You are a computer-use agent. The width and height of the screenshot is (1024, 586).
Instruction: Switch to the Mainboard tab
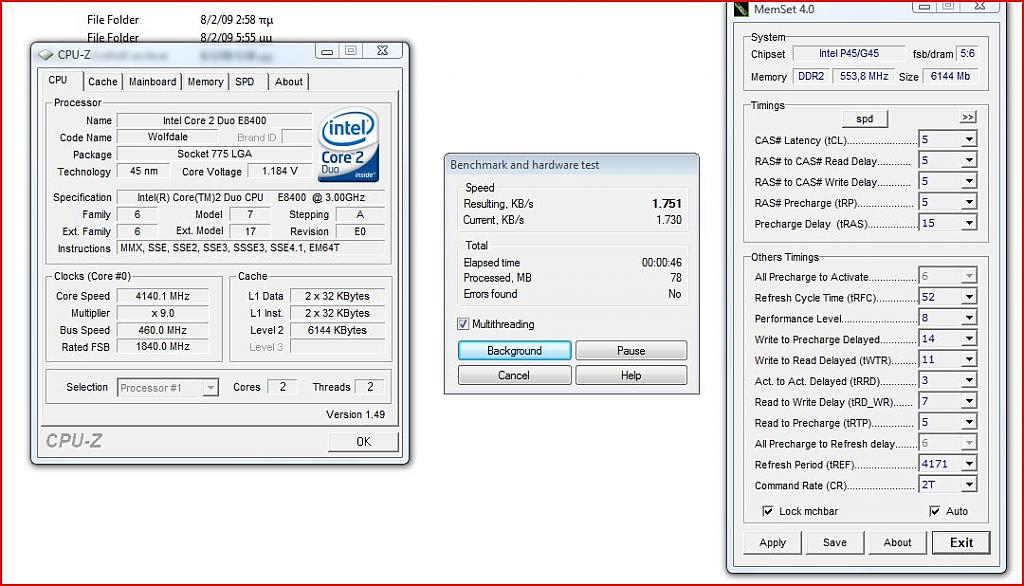pos(152,82)
